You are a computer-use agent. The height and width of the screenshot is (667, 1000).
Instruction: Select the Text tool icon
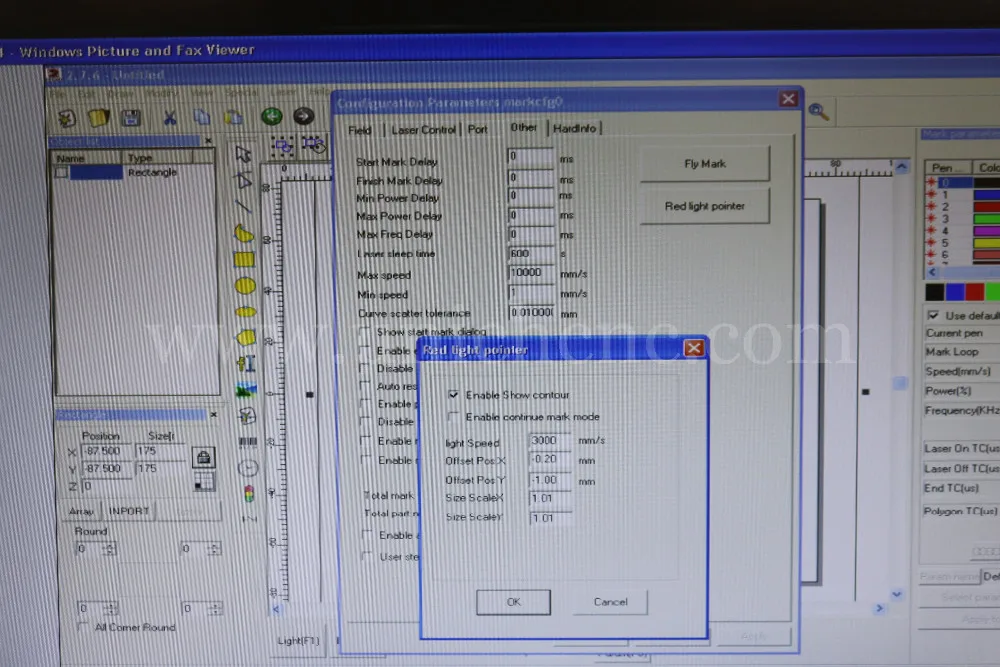[x=246, y=364]
